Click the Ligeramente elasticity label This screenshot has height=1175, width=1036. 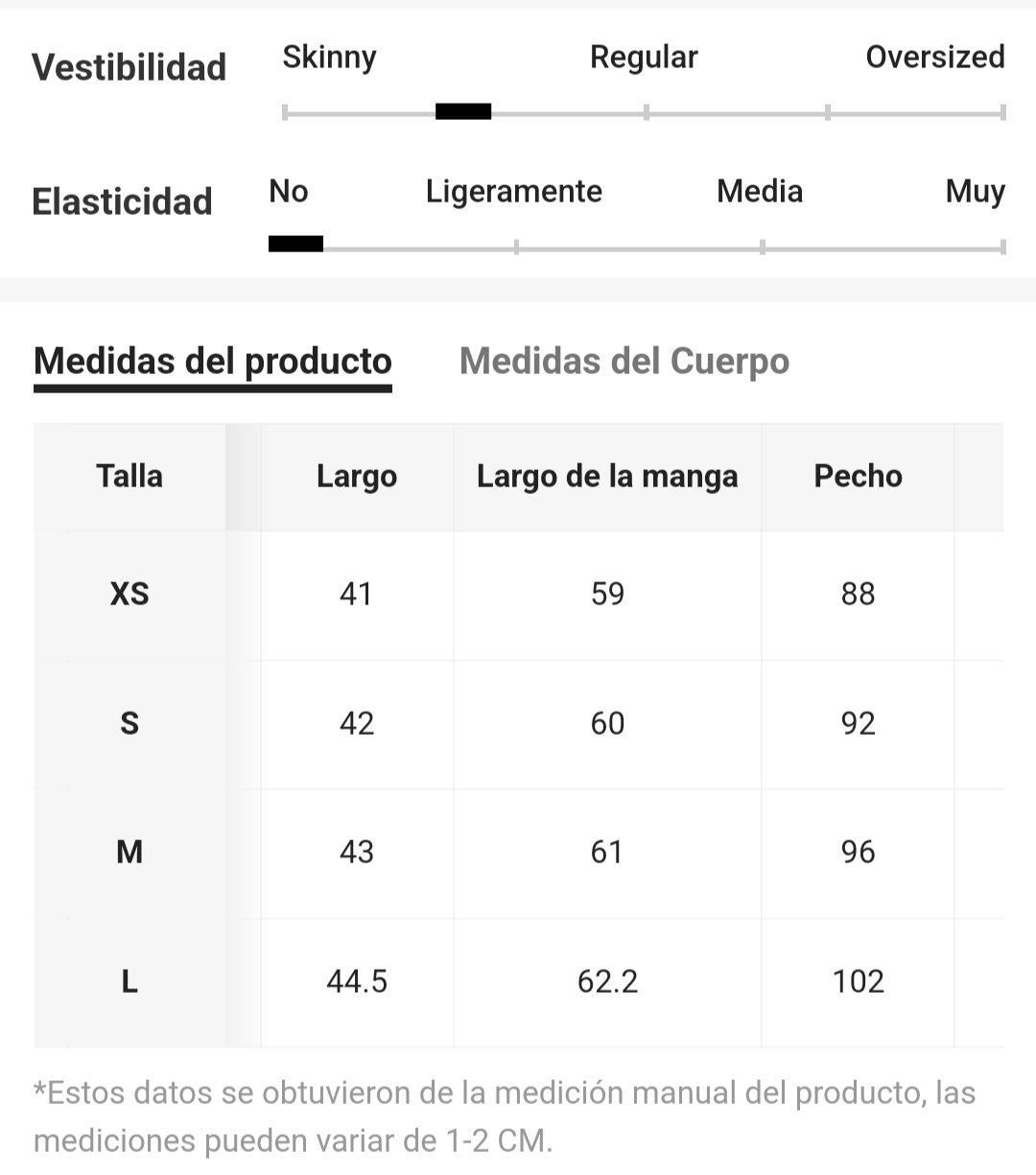click(514, 192)
